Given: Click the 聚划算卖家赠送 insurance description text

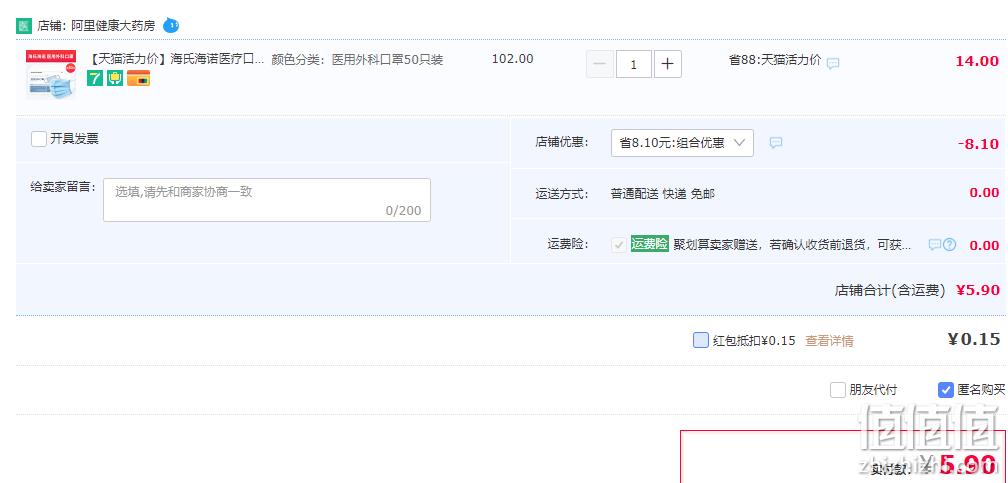Looking at the screenshot, I should pyautogui.click(x=792, y=245).
